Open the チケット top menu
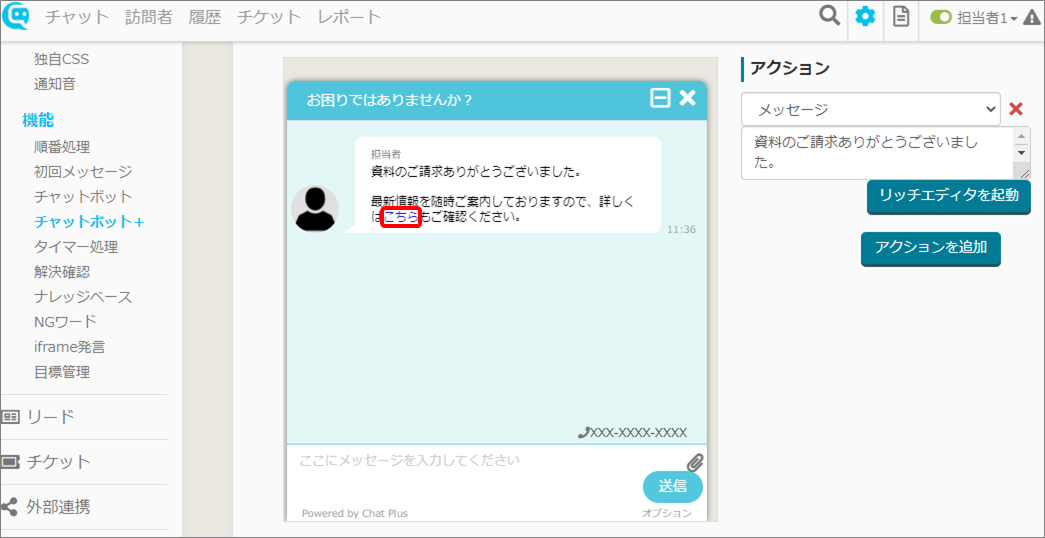 point(269,17)
